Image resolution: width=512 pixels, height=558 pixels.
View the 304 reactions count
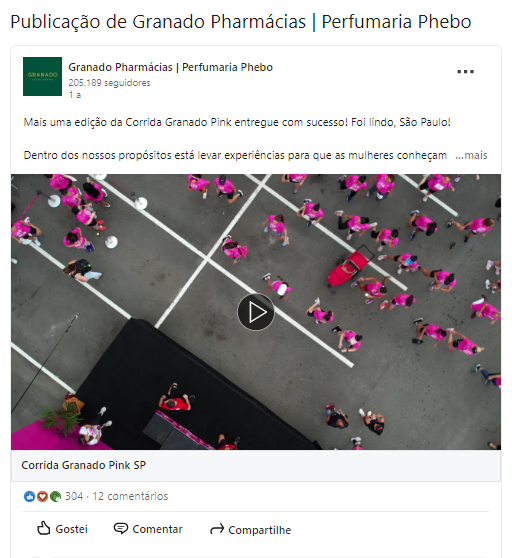pyautogui.click(x=74, y=496)
